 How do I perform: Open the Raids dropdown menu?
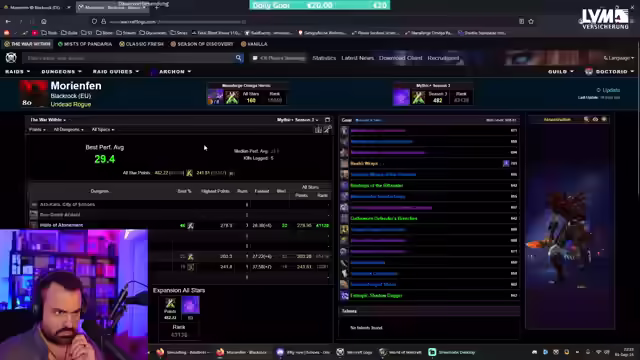coord(18,71)
